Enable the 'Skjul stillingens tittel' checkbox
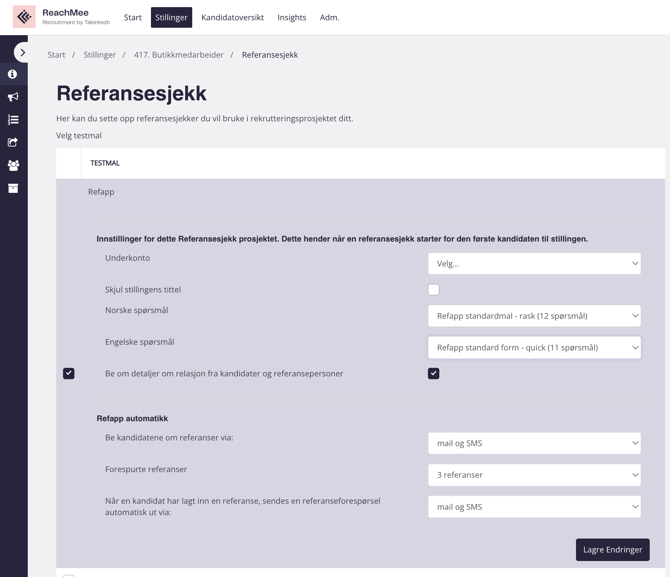The width and height of the screenshot is (670, 577). [x=433, y=290]
